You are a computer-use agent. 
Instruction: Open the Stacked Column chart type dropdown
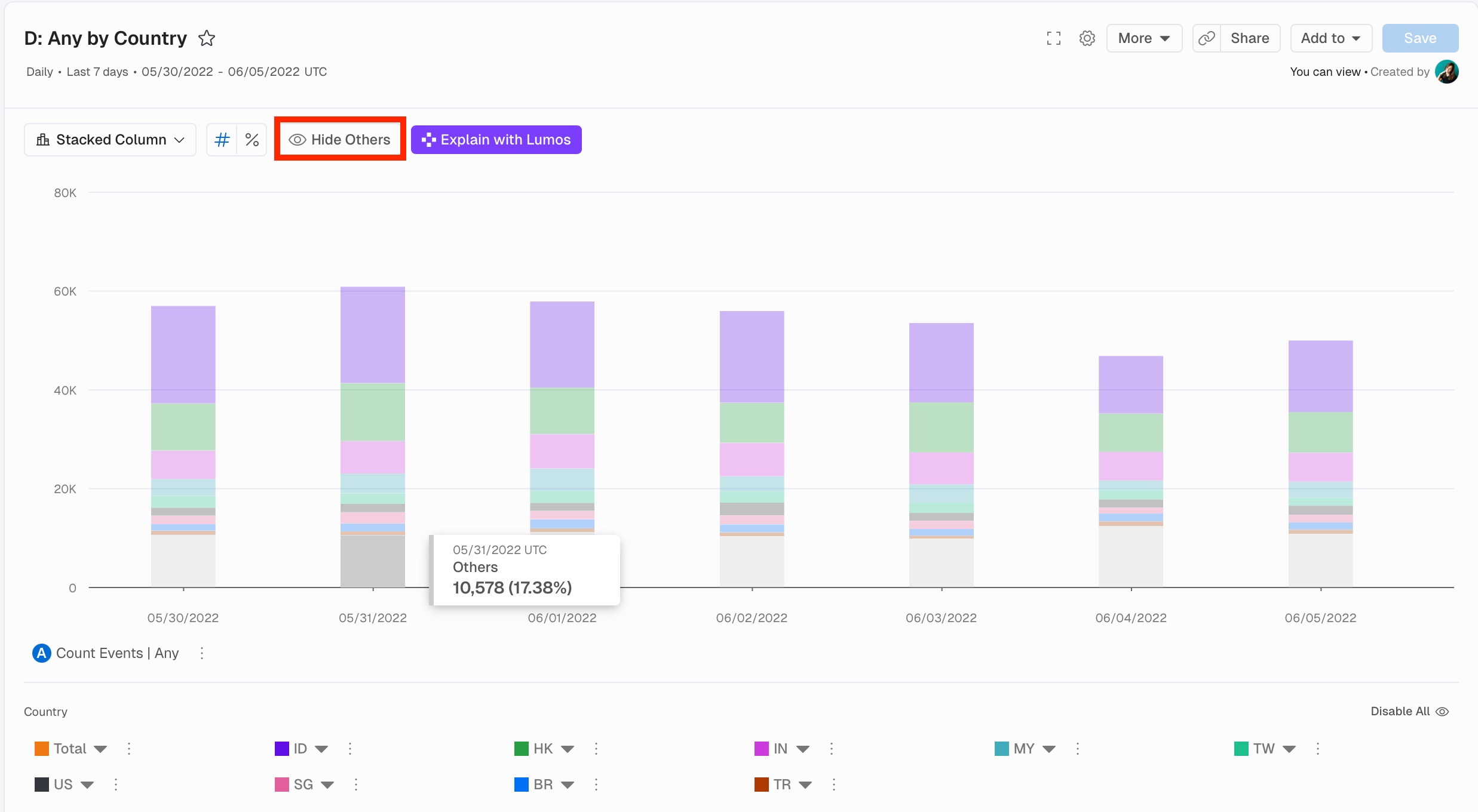click(110, 140)
